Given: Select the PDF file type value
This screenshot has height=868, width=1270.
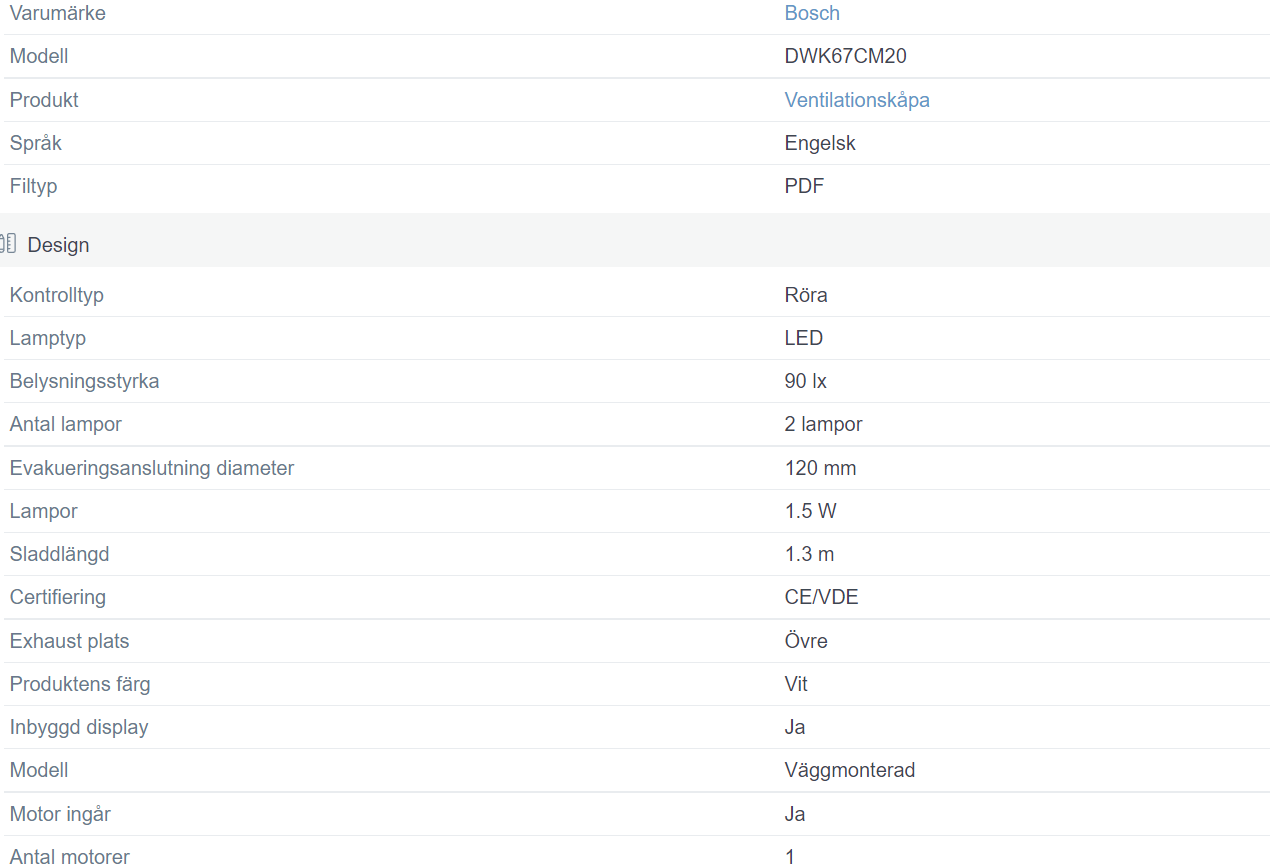Looking at the screenshot, I should pyautogui.click(x=804, y=186).
